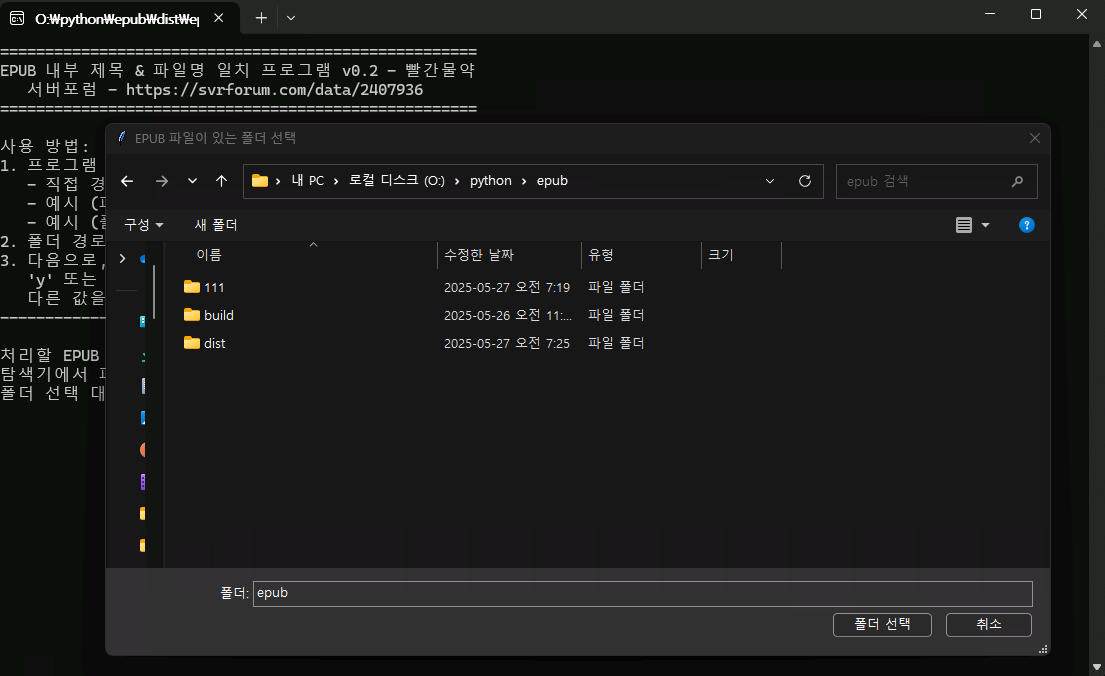This screenshot has height=676, width=1105.
Task: Go back using the back arrow
Action: [x=127, y=181]
